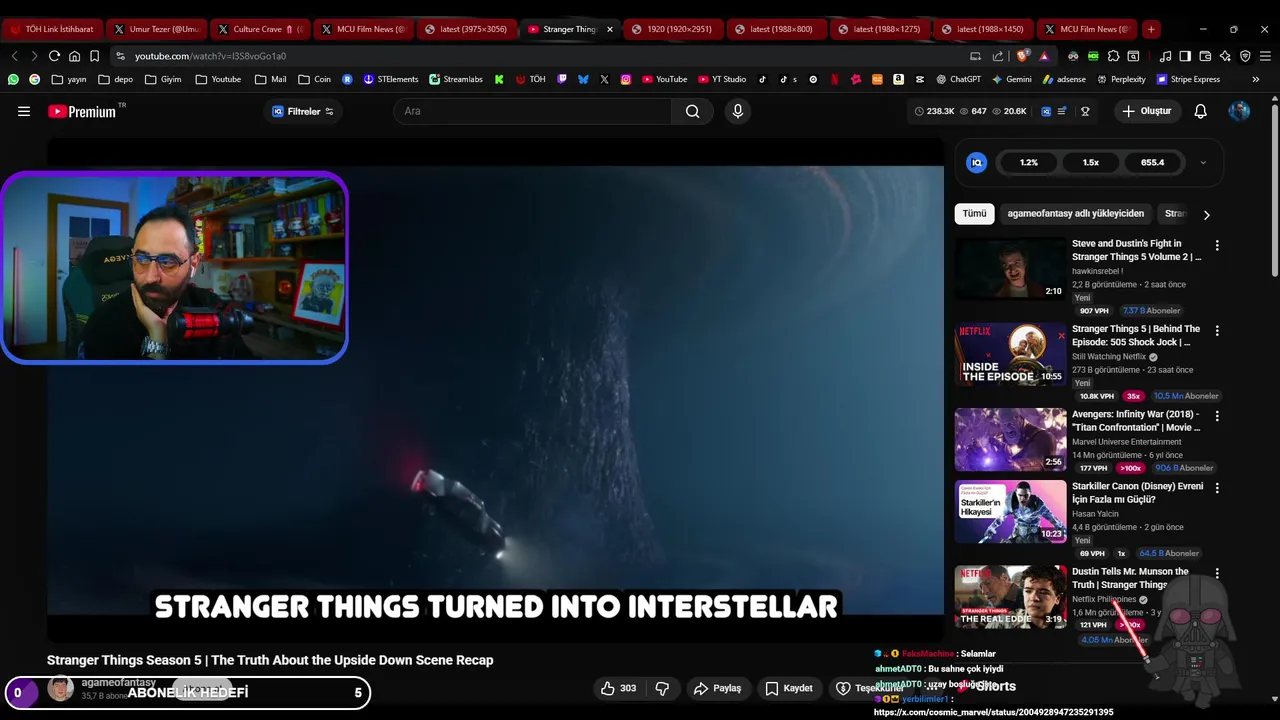Open the yayın bookmarks folder

tap(69, 79)
